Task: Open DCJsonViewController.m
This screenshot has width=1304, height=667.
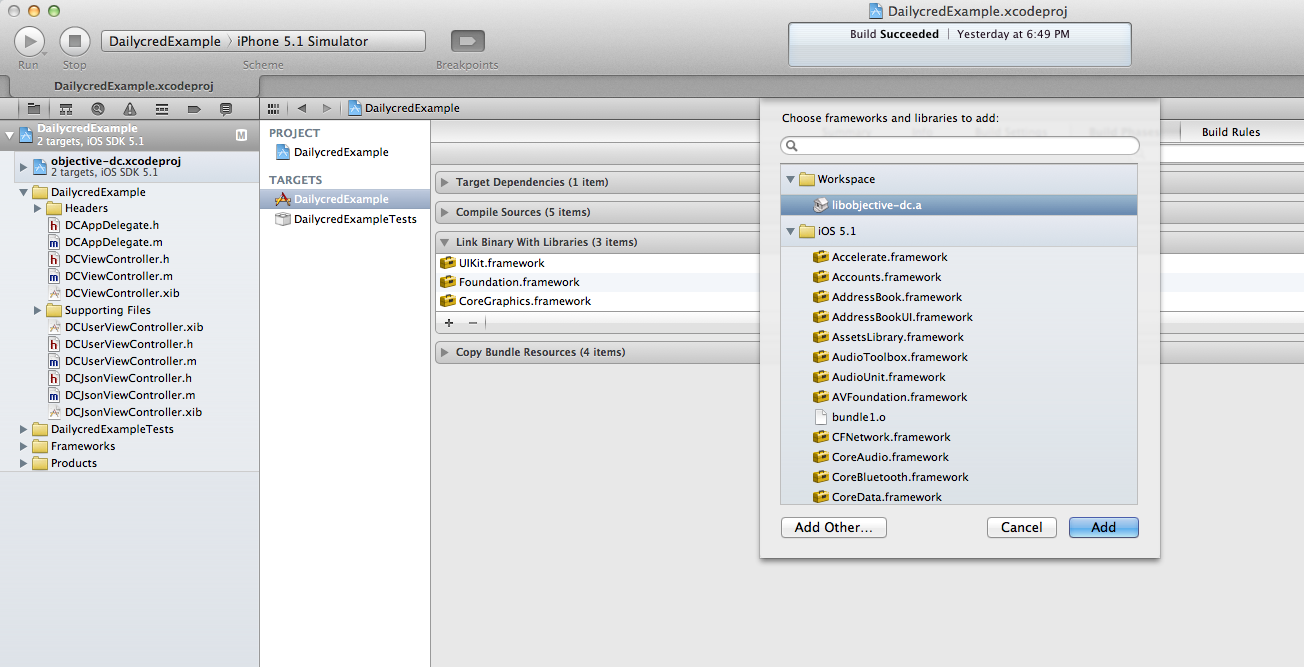Action: point(129,396)
